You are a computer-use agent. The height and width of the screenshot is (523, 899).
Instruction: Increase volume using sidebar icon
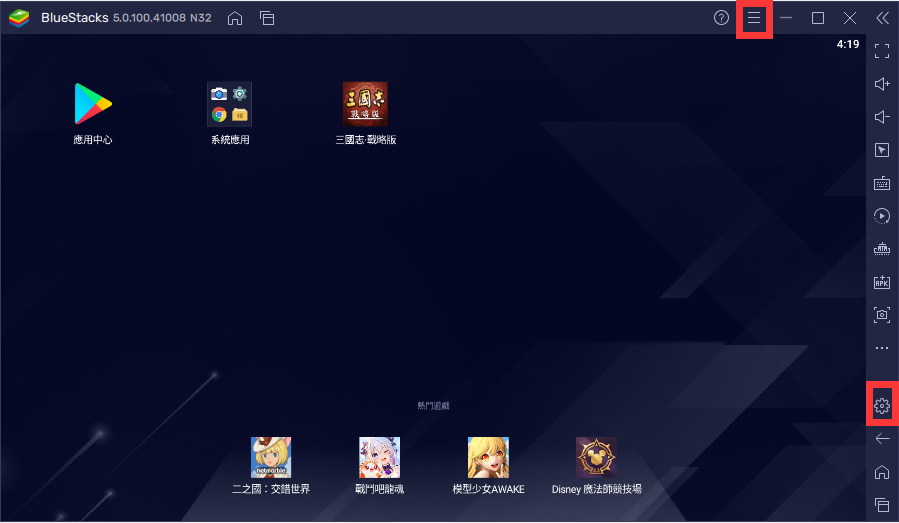pyautogui.click(x=882, y=84)
